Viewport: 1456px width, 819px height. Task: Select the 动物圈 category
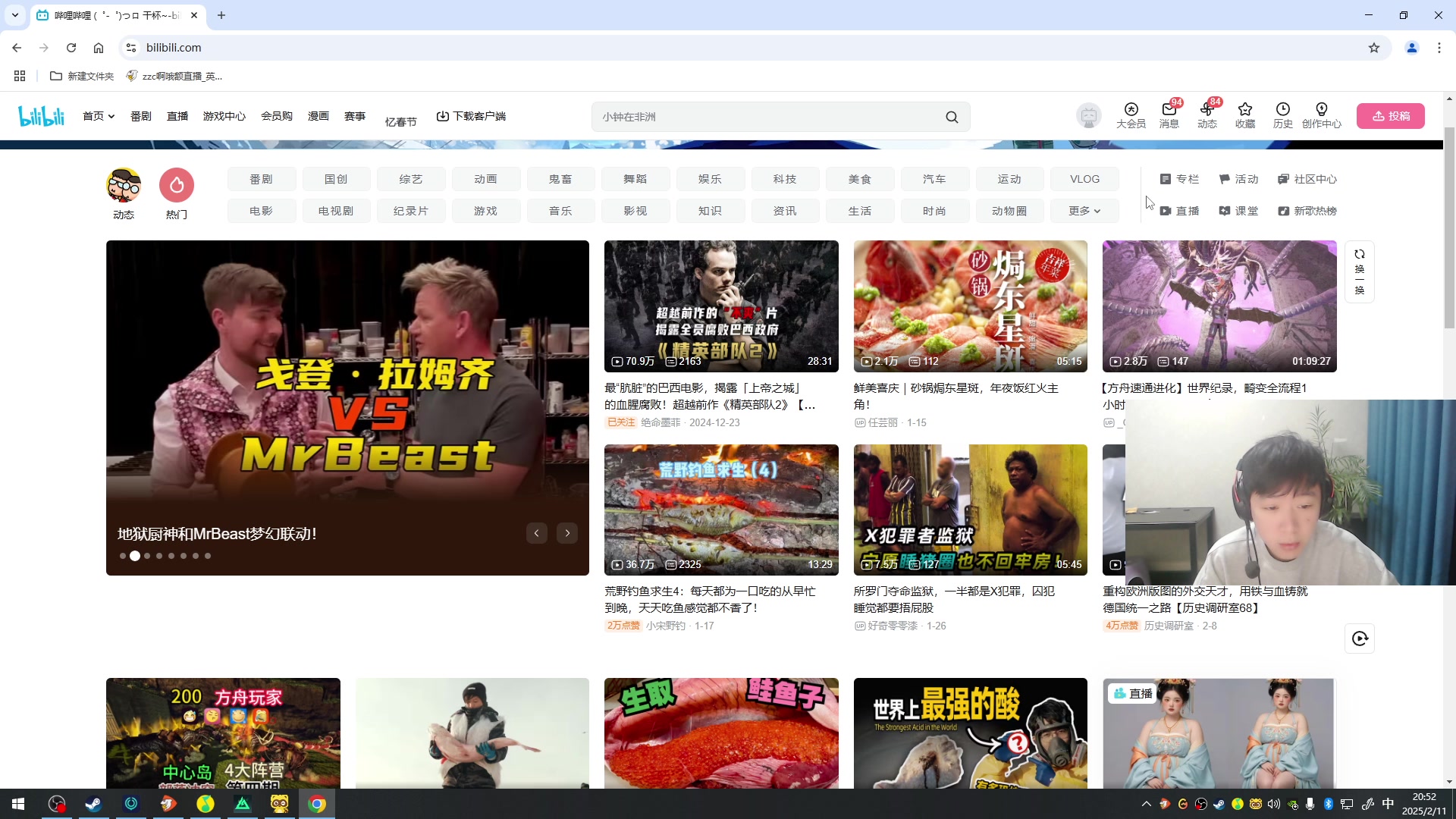pos(1009,211)
